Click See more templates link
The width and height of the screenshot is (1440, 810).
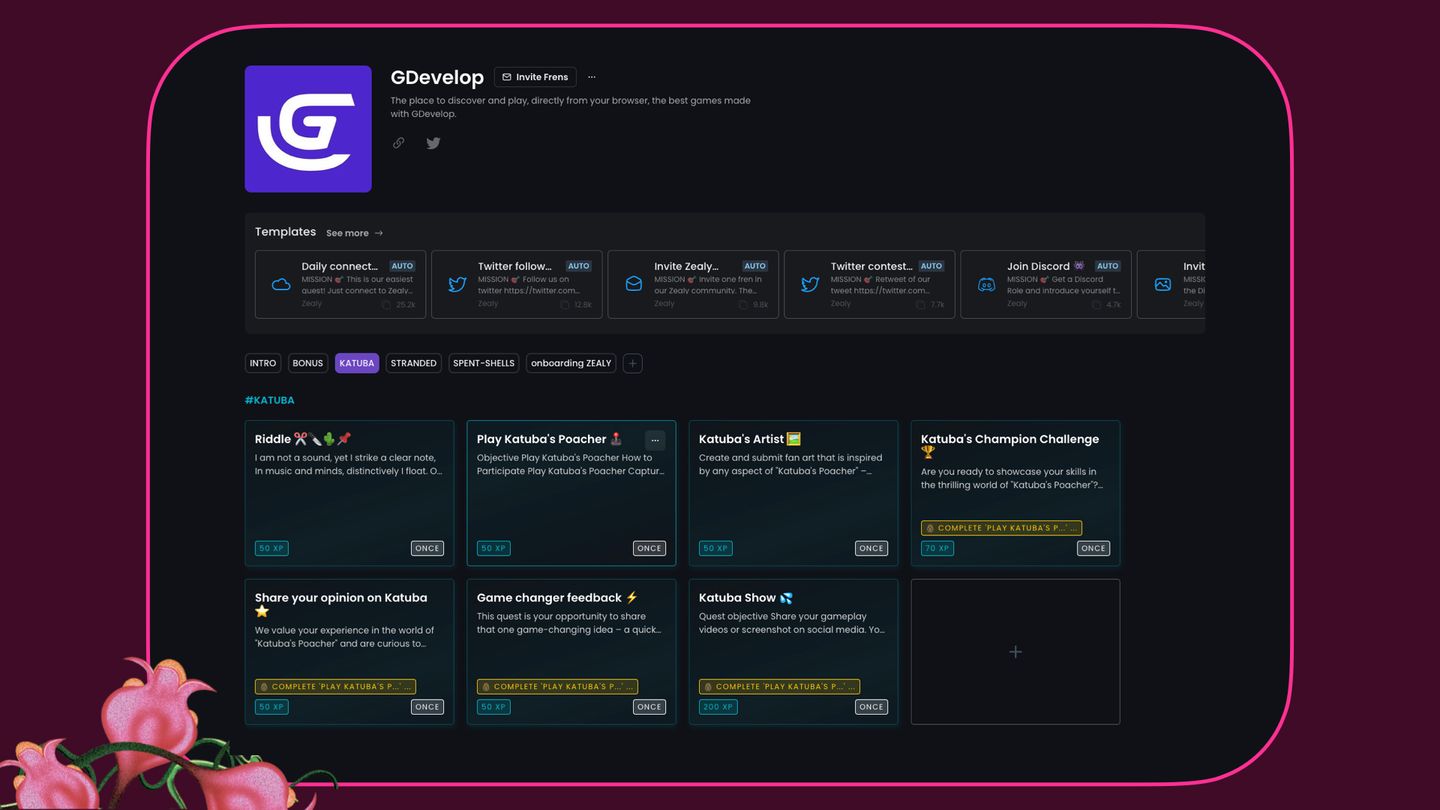[x=347, y=233]
